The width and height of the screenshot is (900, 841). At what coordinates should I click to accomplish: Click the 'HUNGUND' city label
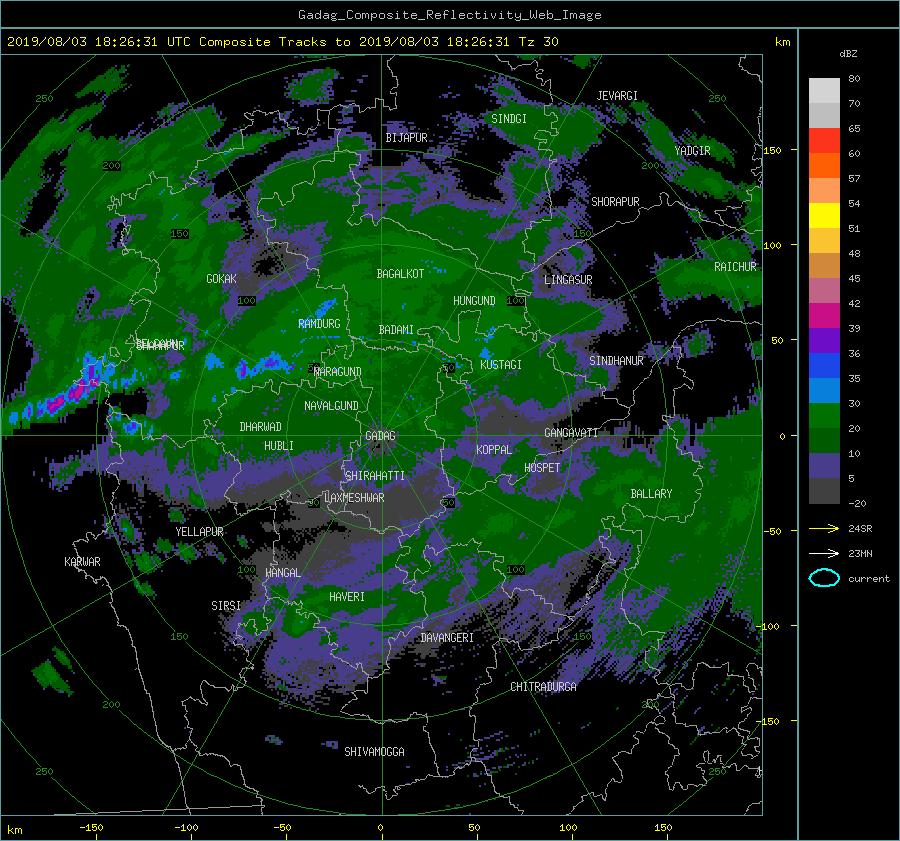pyautogui.click(x=474, y=301)
